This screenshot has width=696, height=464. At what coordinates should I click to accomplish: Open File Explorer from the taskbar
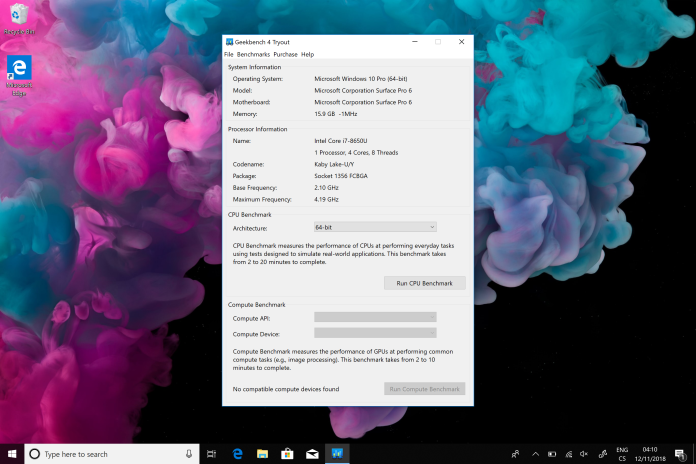click(262, 454)
